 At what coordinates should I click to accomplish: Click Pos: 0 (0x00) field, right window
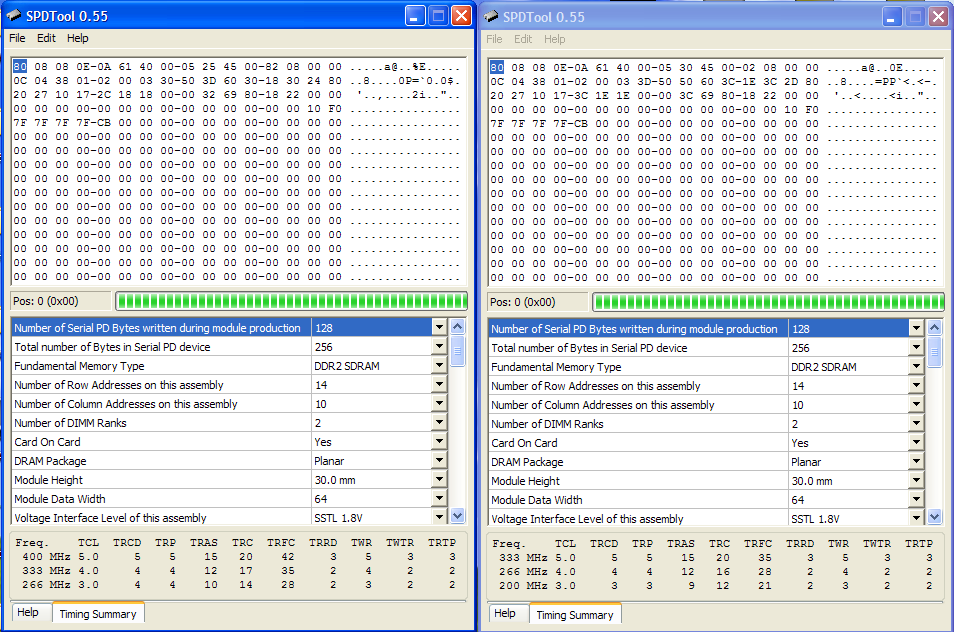(538, 302)
